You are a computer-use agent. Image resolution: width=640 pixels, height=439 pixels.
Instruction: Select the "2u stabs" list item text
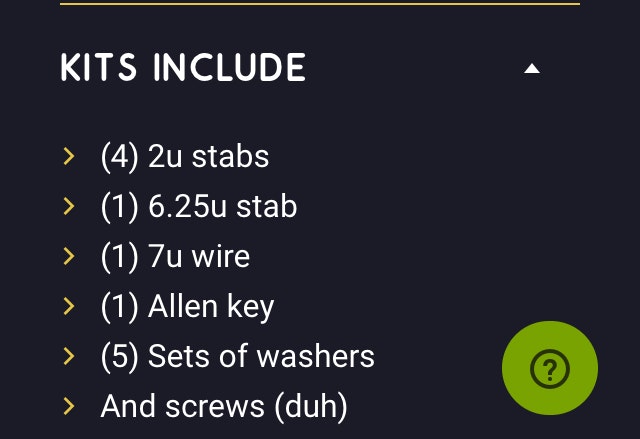pyautogui.click(x=208, y=157)
